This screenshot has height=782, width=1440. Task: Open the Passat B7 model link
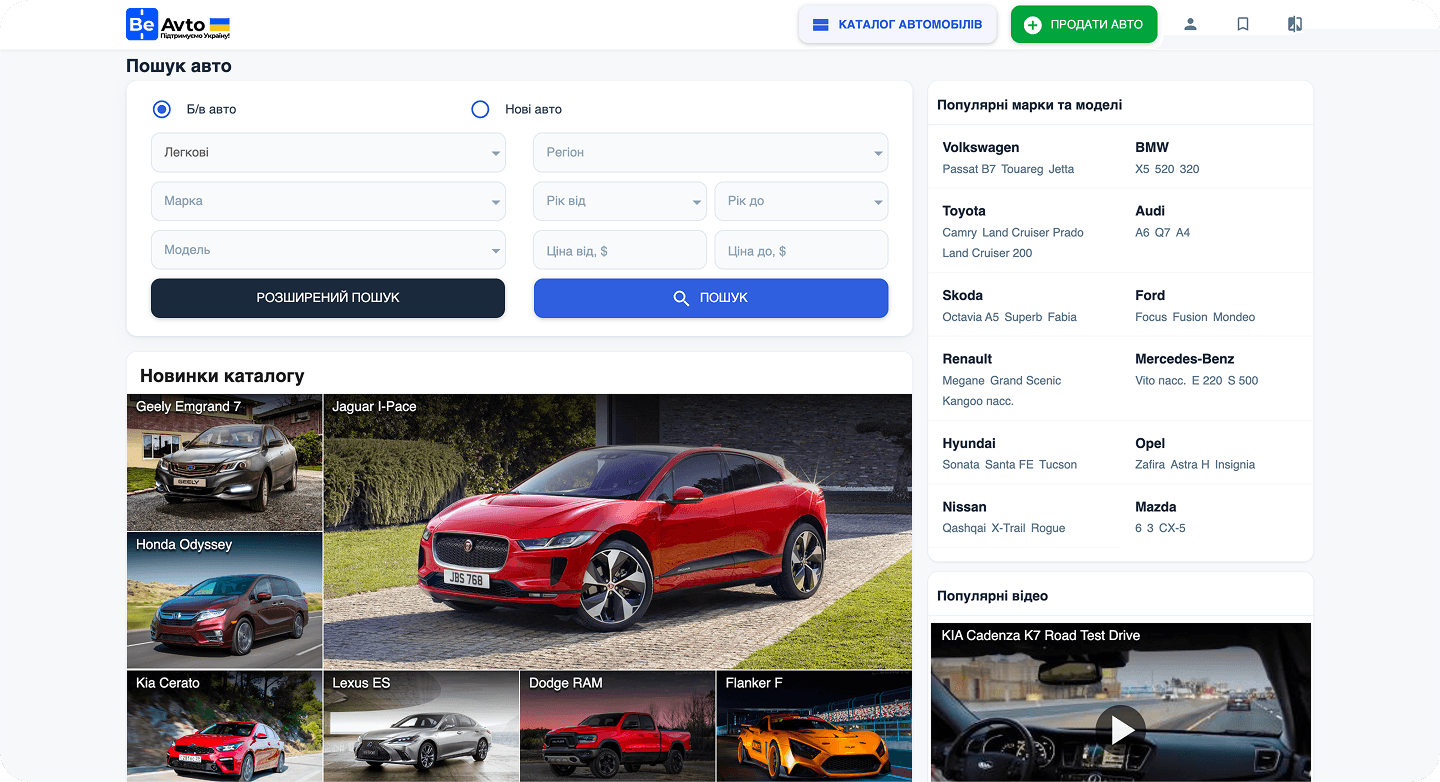click(969, 169)
